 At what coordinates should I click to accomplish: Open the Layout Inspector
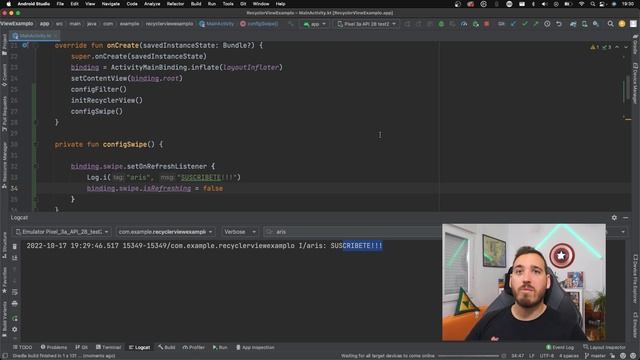[604, 347]
